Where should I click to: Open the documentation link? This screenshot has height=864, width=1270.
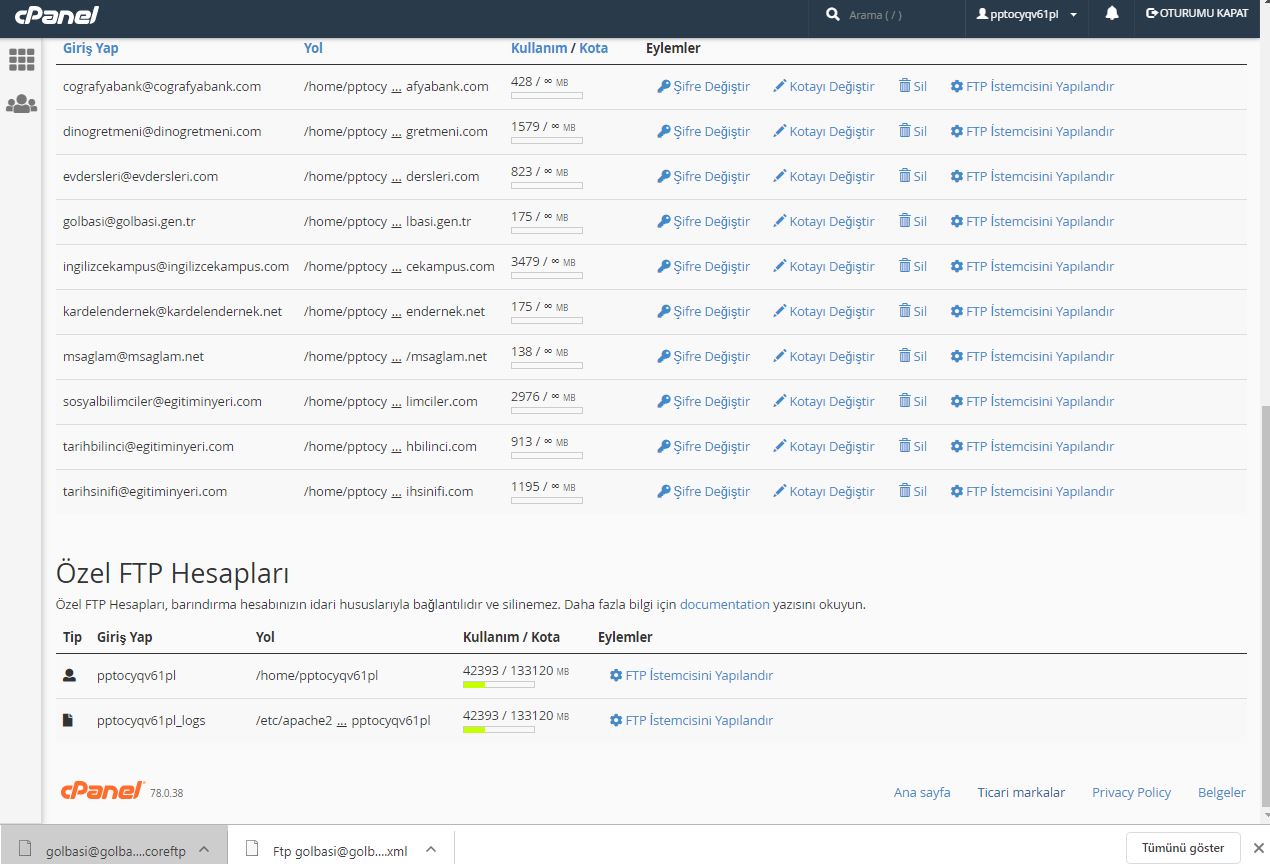[x=724, y=605]
